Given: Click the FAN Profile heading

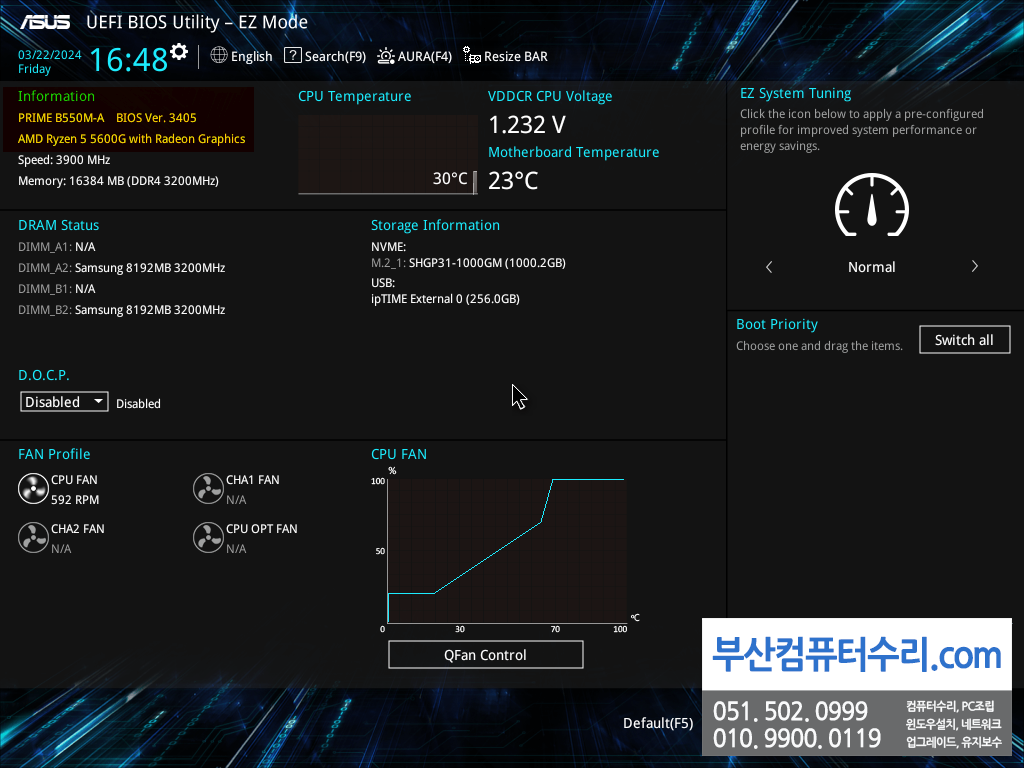Looking at the screenshot, I should point(54,454).
